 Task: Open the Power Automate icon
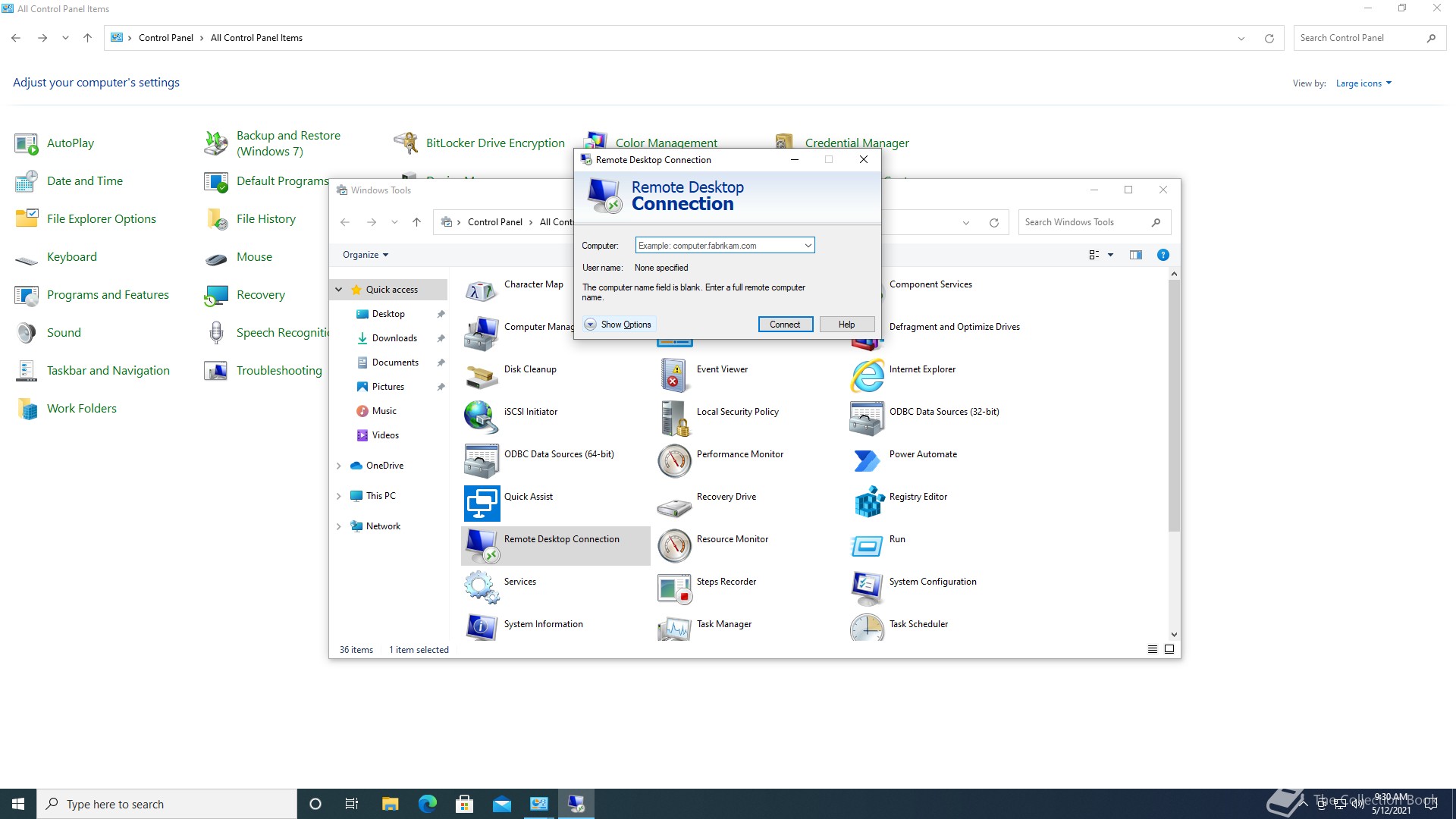pyautogui.click(x=867, y=461)
